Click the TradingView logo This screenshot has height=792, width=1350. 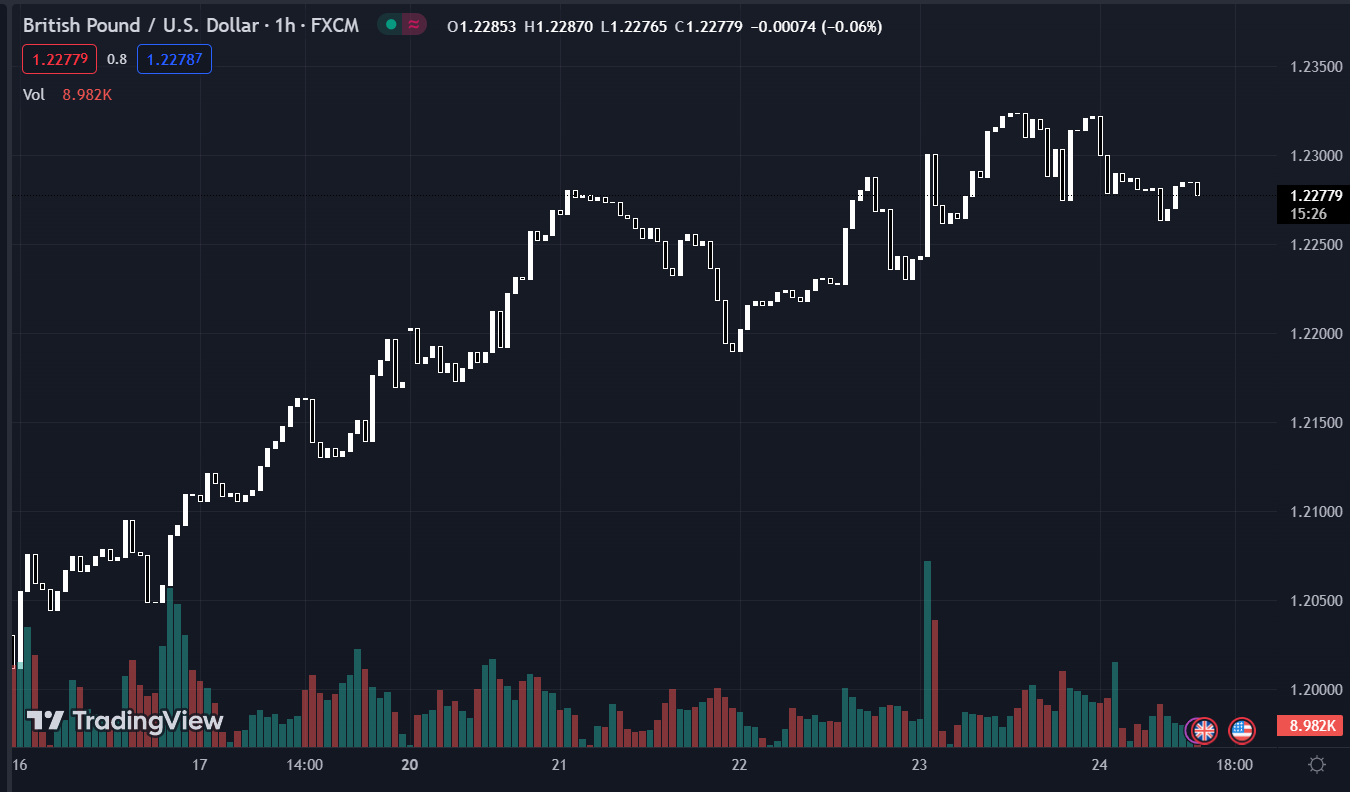(x=125, y=721)
